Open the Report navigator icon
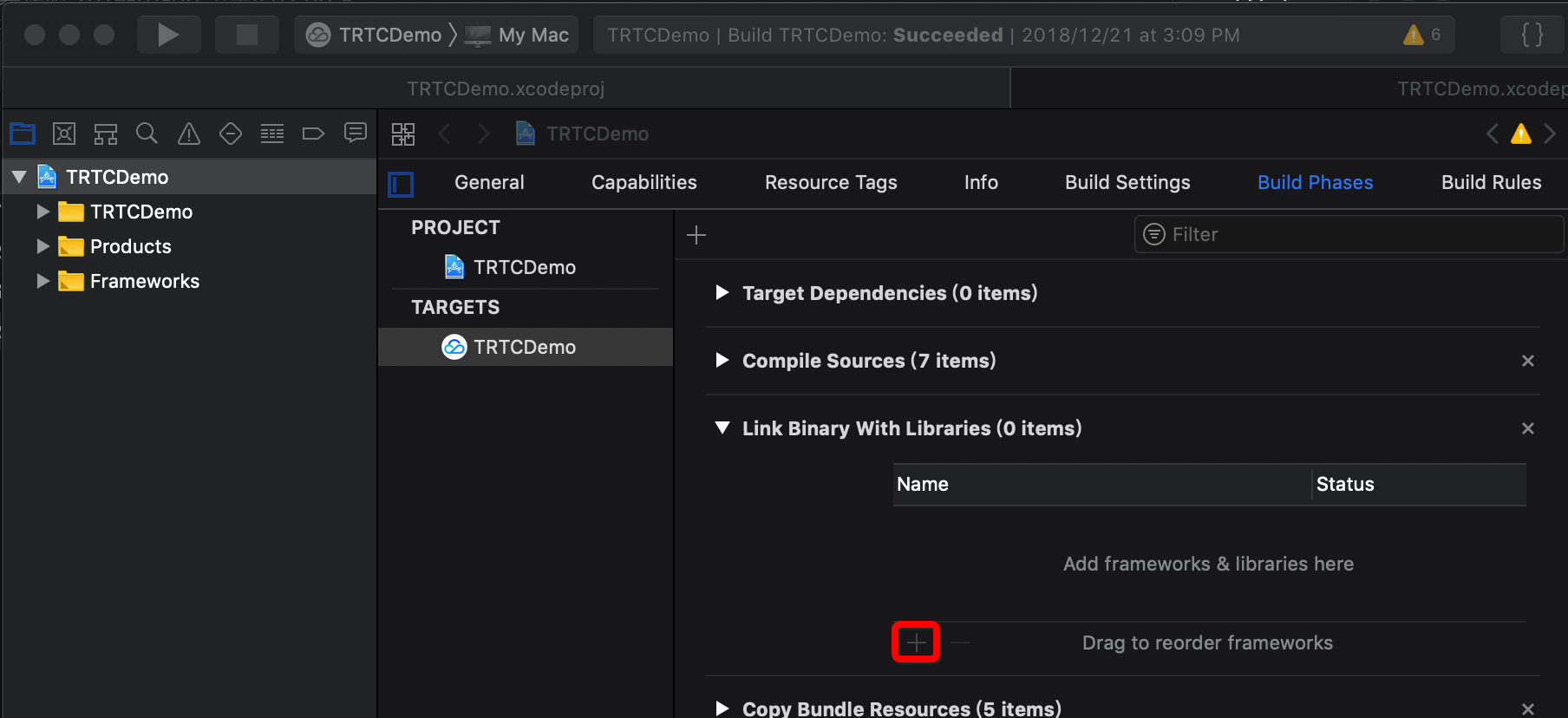Image resolution: width=1568 pixels, height=718 pixels. click(x=356, y=134)
